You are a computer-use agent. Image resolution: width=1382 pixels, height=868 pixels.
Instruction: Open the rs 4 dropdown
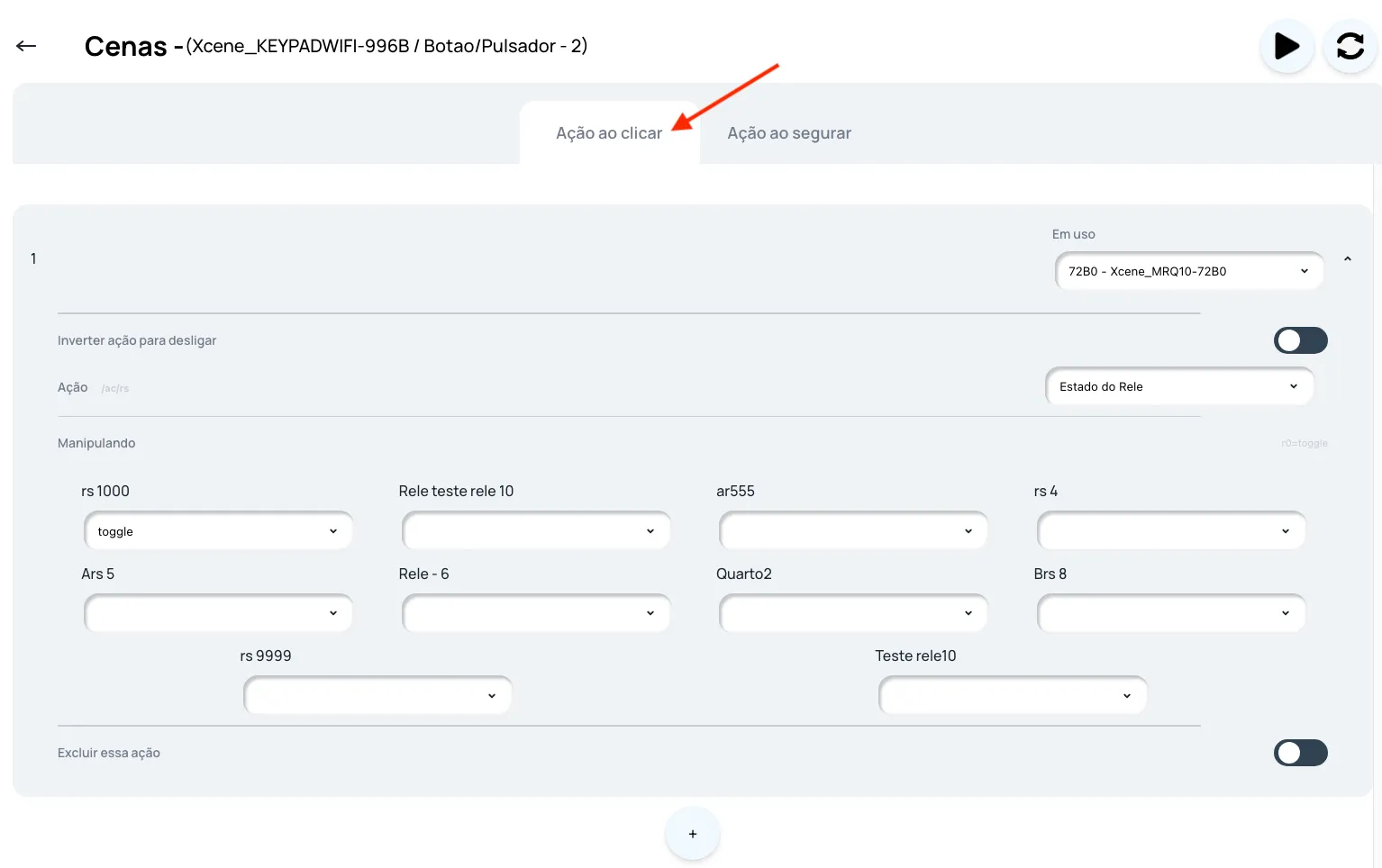pos(1171,531)
